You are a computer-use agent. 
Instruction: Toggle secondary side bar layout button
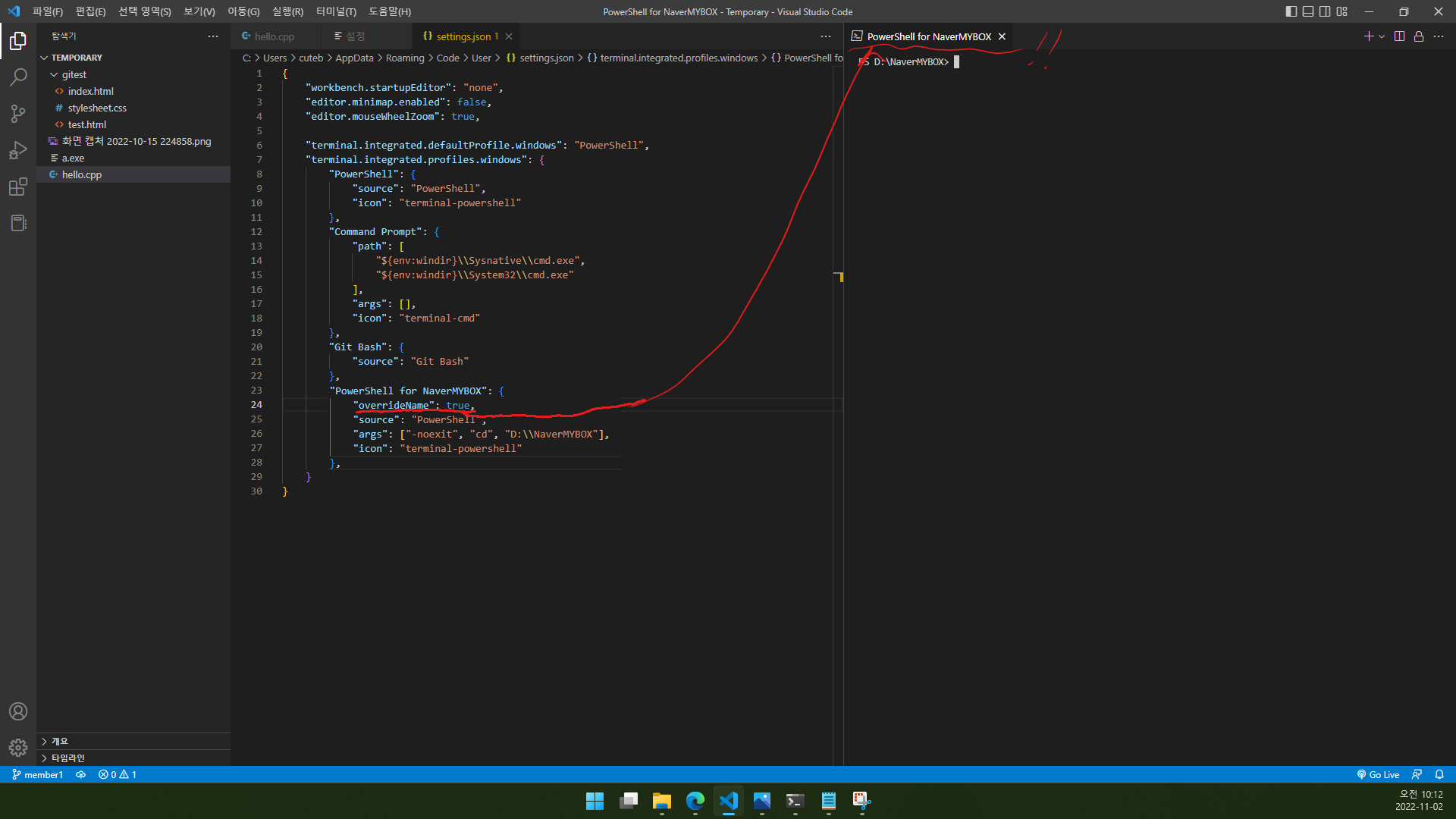pyautogui.click(x=1325, y=11)
